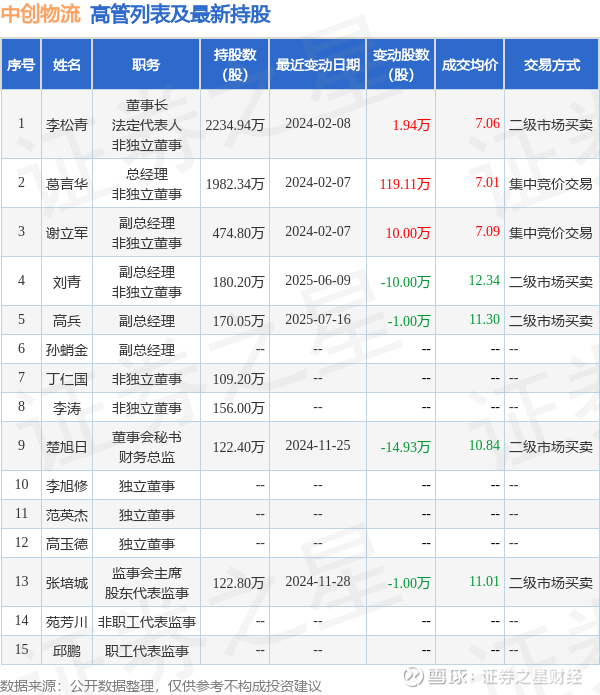Screen dimensions: 600x695
Task: Click the holding value 122.80万
Action: tap(238, 583)
